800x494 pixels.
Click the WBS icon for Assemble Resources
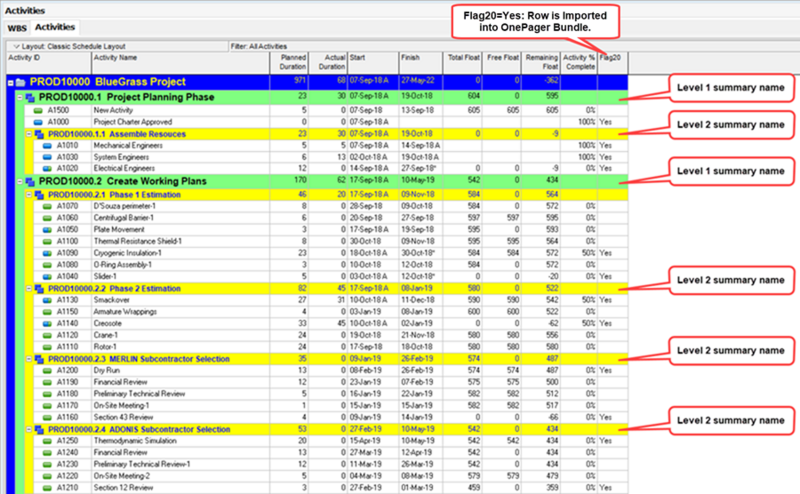[x=39, y=134]
